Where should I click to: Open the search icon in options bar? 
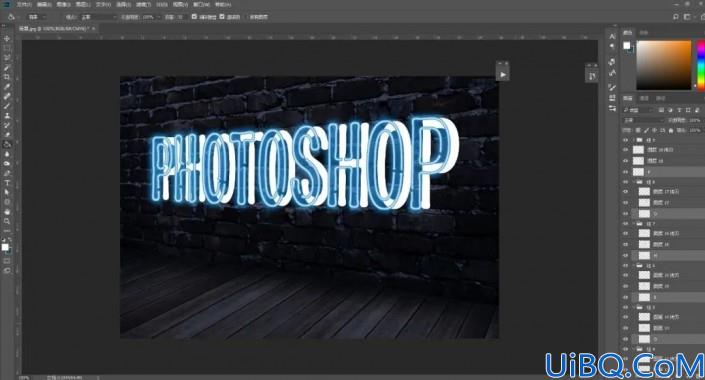pos(675,17)
